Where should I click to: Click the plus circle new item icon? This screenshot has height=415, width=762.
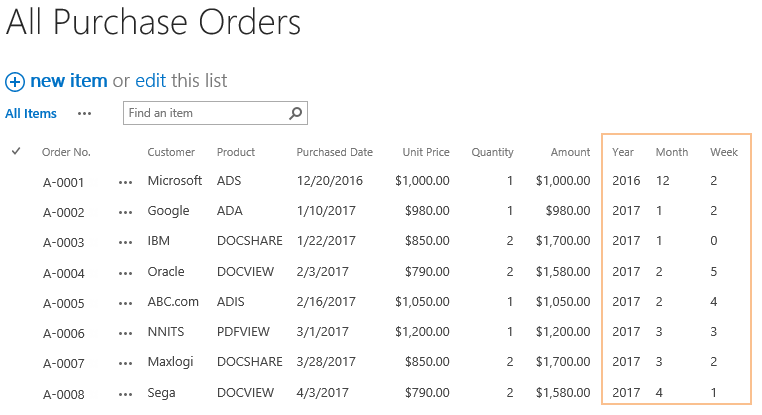click(x=15, y=82)
